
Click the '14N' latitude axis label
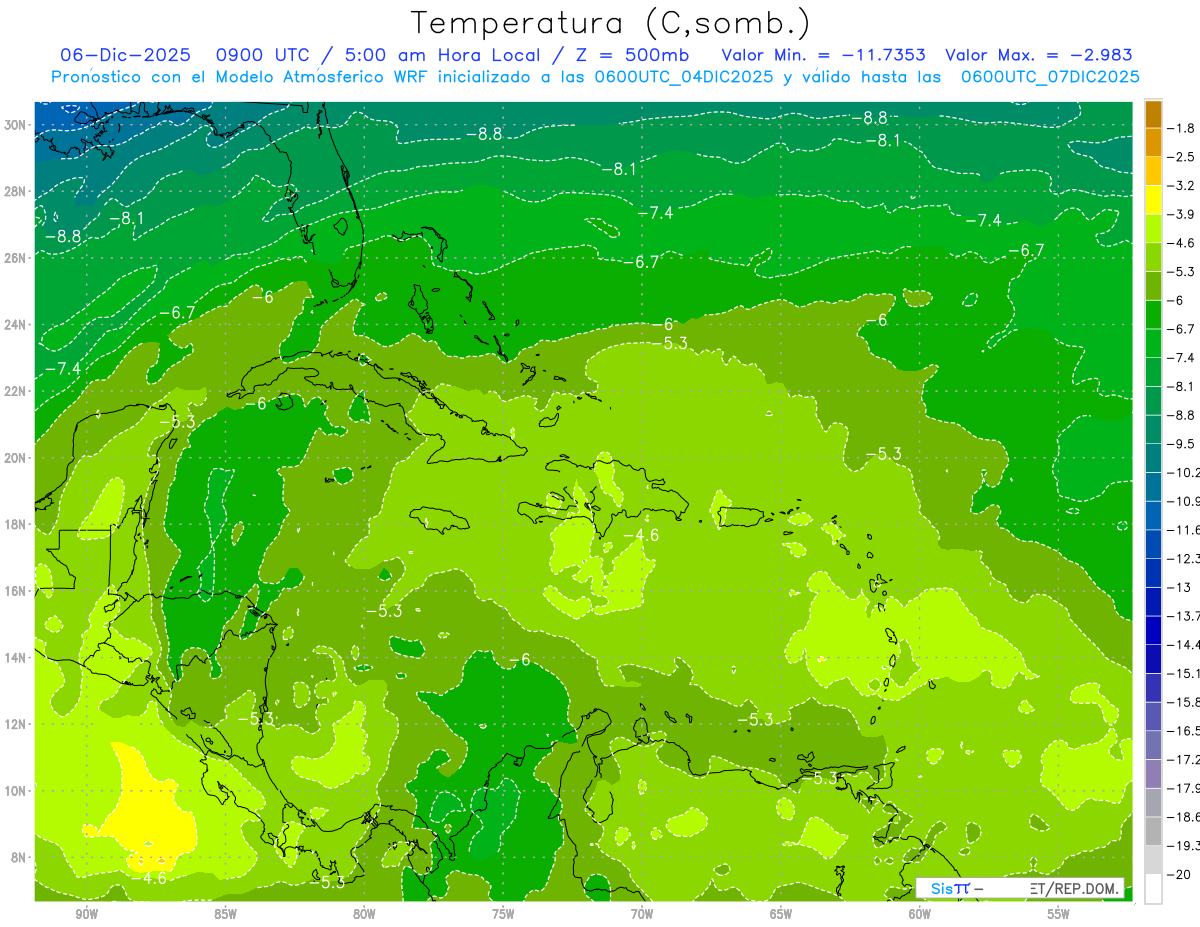pyautogui.click(x=14, y=657)
